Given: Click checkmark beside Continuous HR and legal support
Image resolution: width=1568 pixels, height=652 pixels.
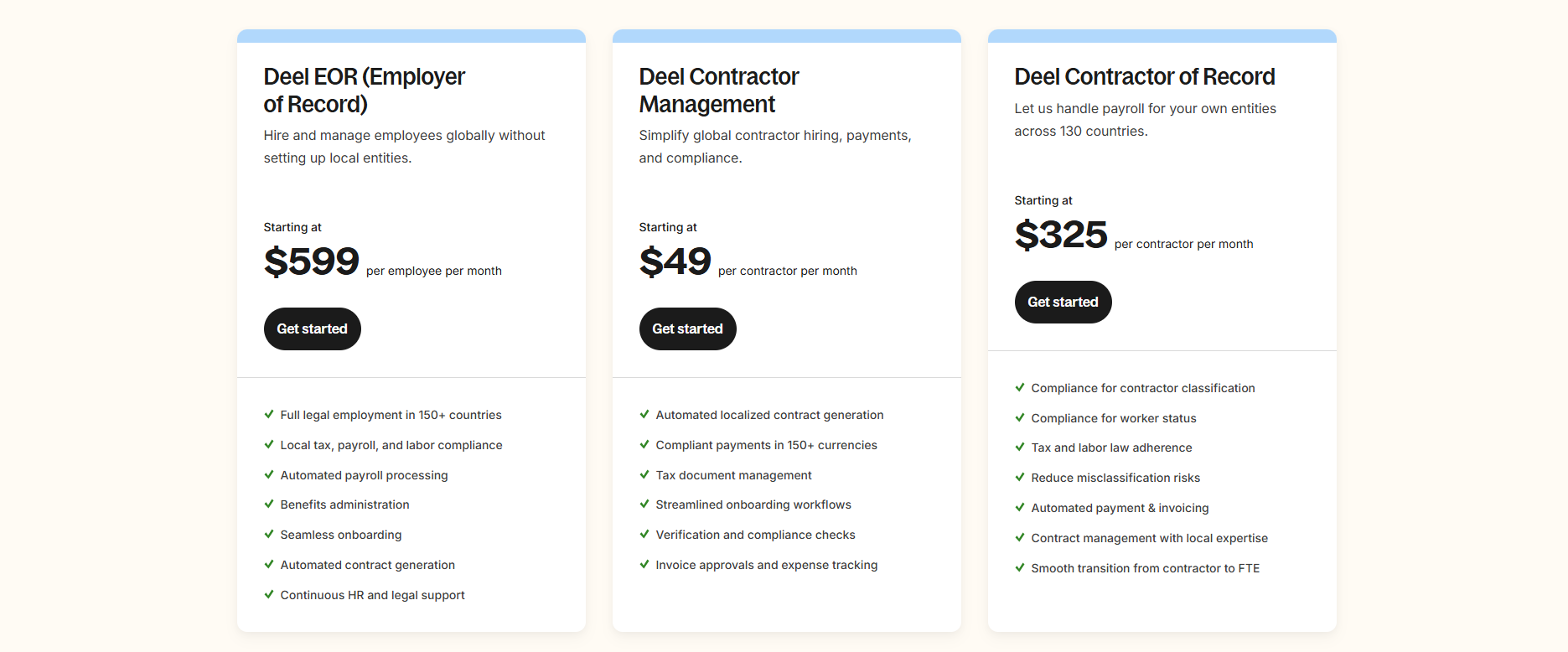Looking at the screenshot, I should click(x=269, y=594).
